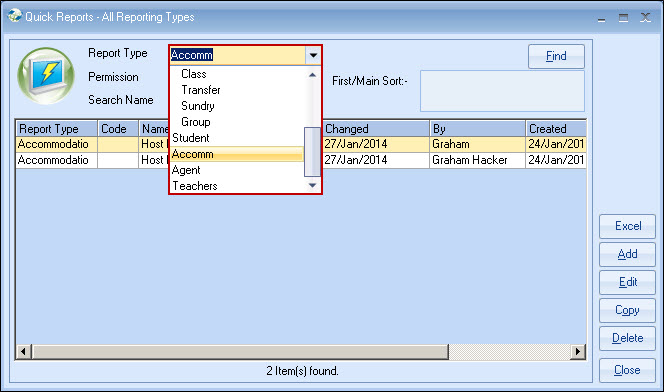Select Transfer in the Report Type list
Viewport: 664px width, 392px height.
click(x=201, y=90)
